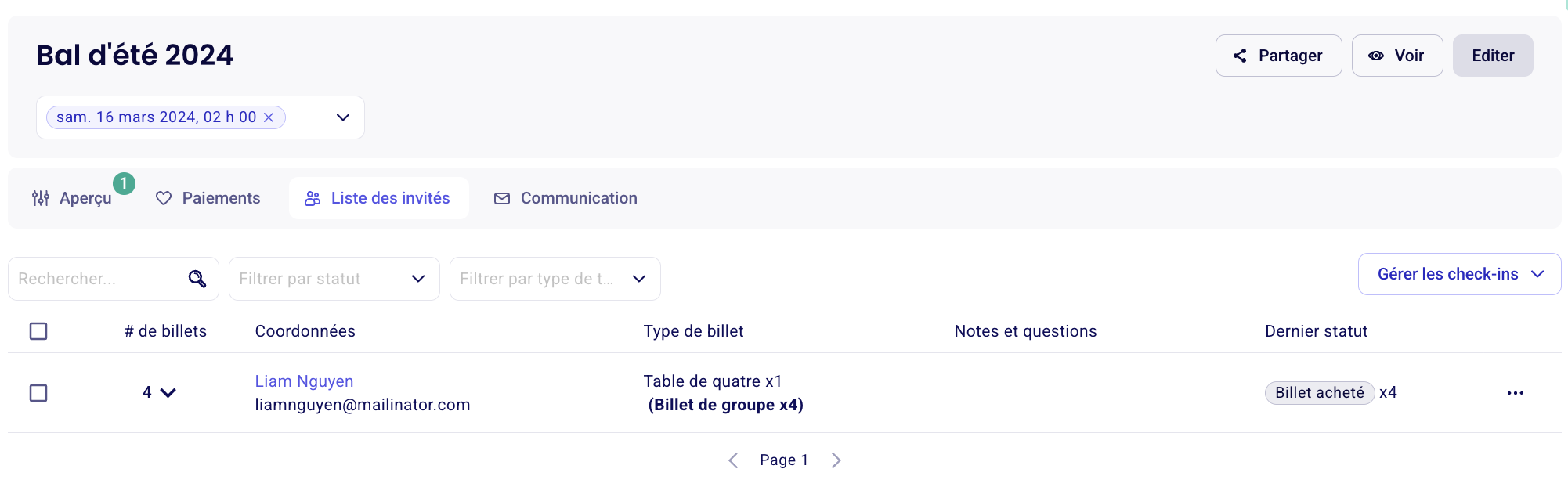1568x487 pixels.
Task: Click the magnifying glass search icon
Action: click(197, 279)
